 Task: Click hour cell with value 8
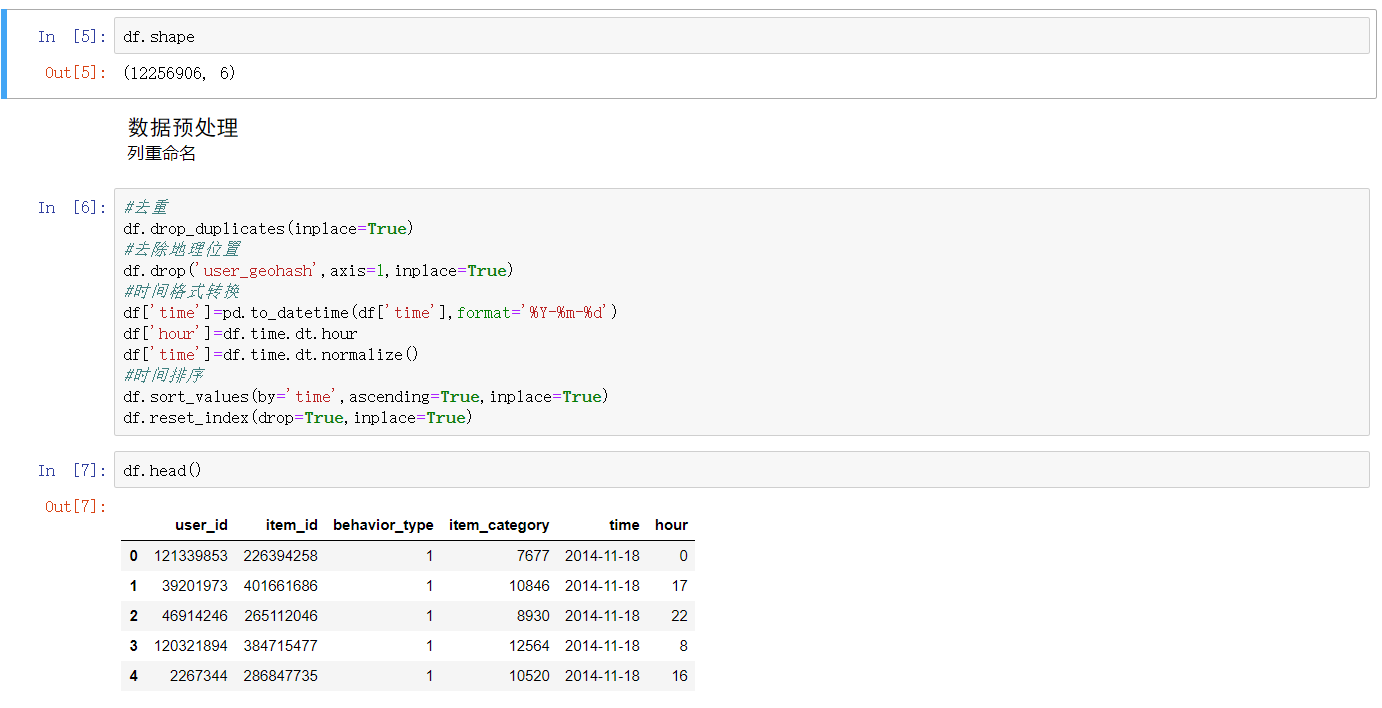(684, 646)
